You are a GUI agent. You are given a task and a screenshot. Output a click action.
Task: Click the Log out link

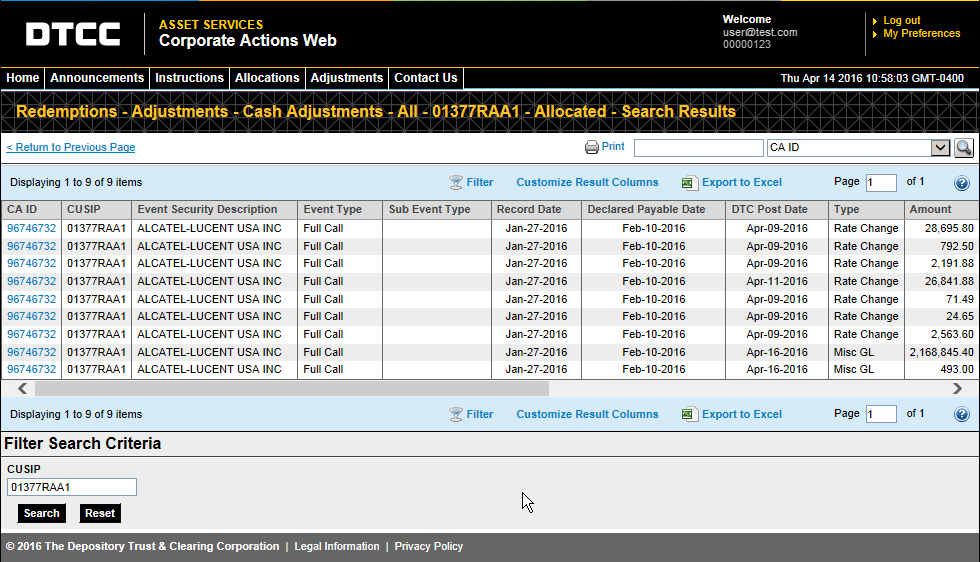pos(902,21)
